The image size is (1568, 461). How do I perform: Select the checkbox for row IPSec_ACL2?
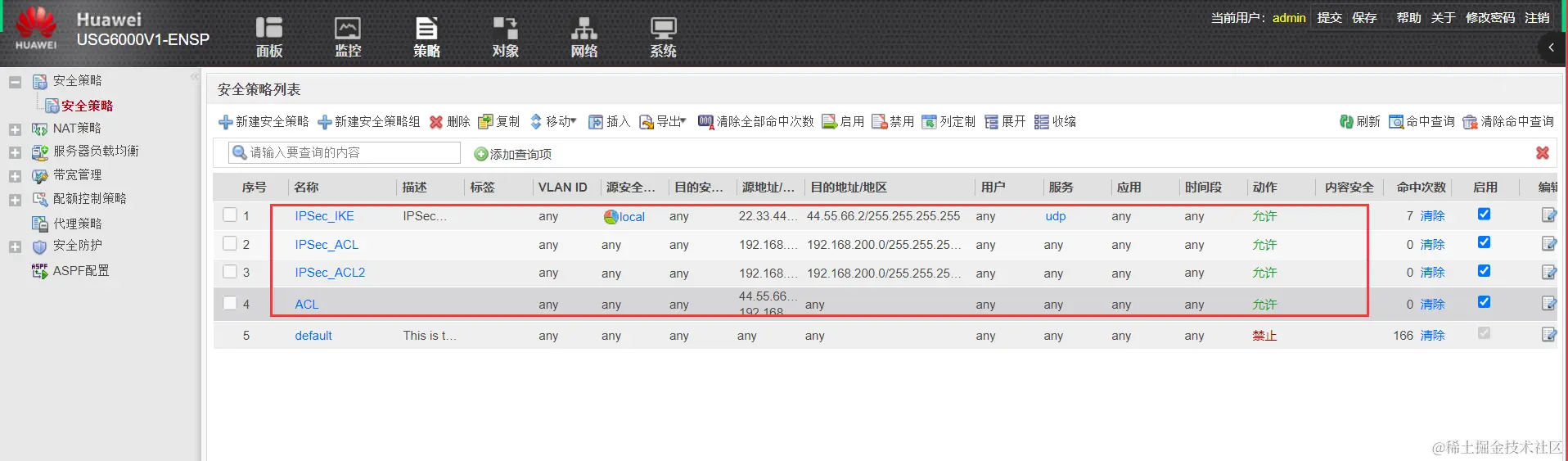pos(230,272)
